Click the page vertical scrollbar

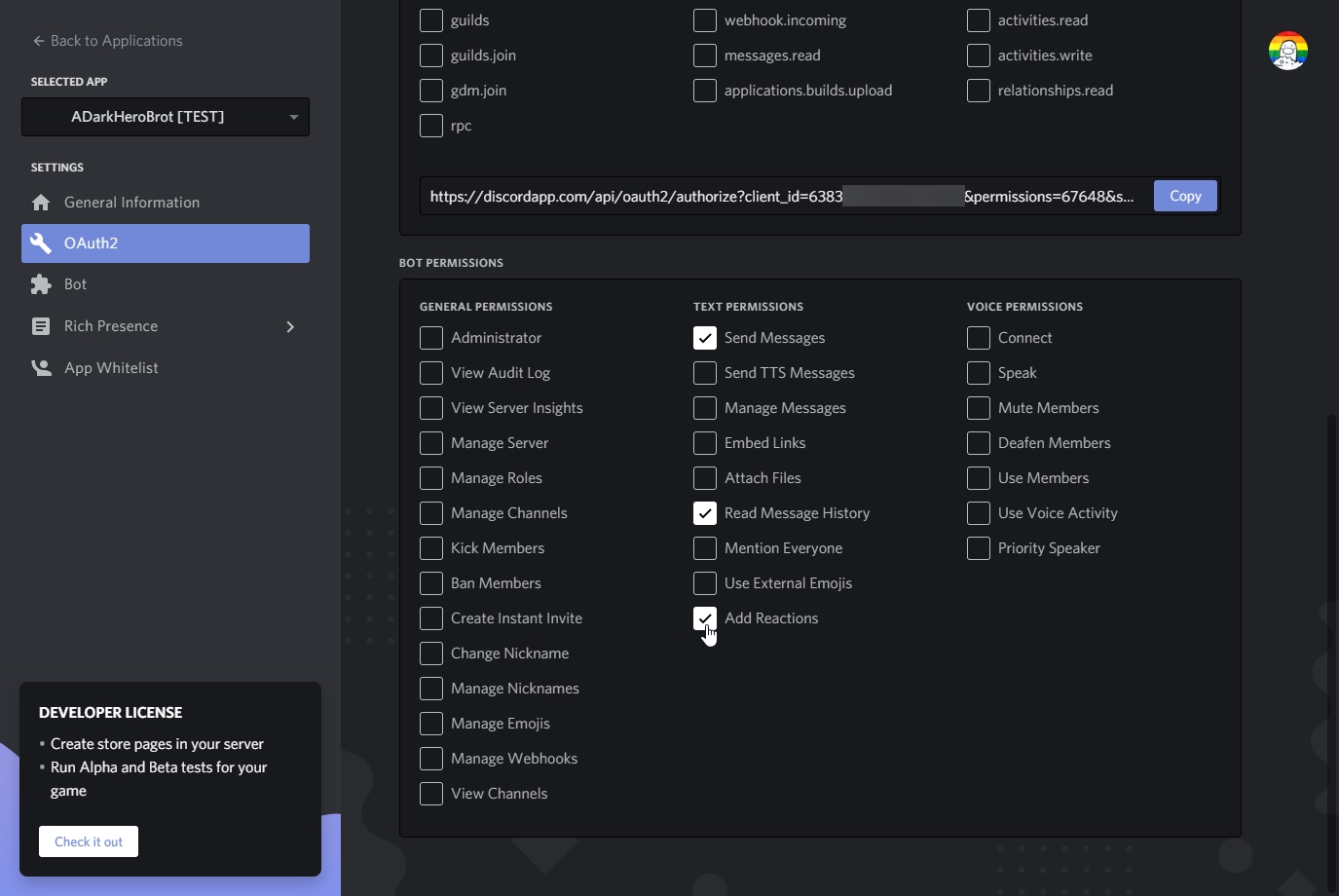[x=1332, y=653]
